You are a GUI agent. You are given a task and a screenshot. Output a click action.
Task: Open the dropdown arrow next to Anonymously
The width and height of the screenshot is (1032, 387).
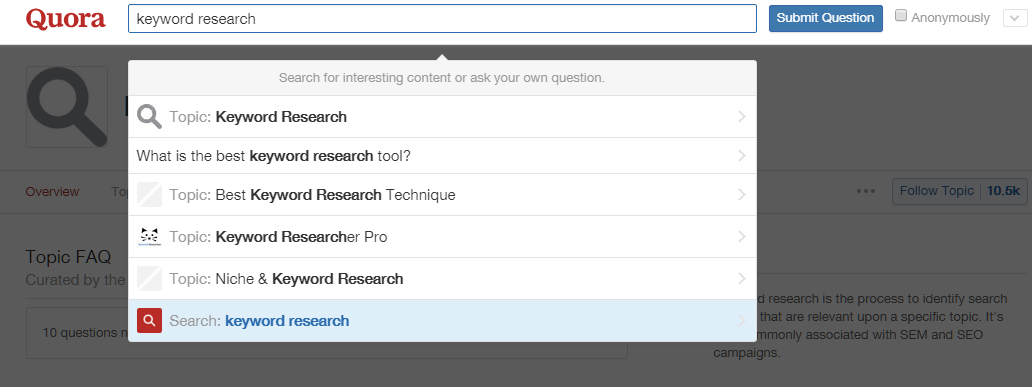1014,18
